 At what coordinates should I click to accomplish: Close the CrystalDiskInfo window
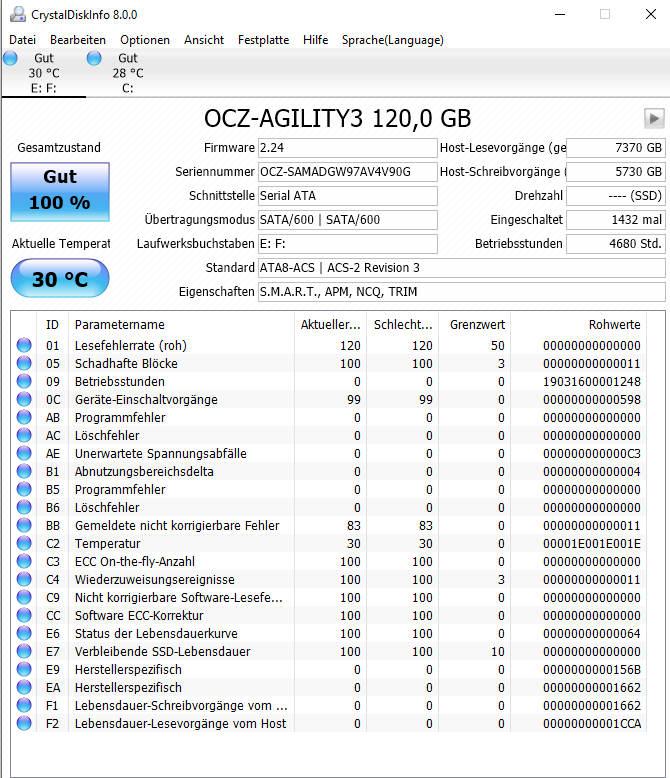[x=651, y=14]
